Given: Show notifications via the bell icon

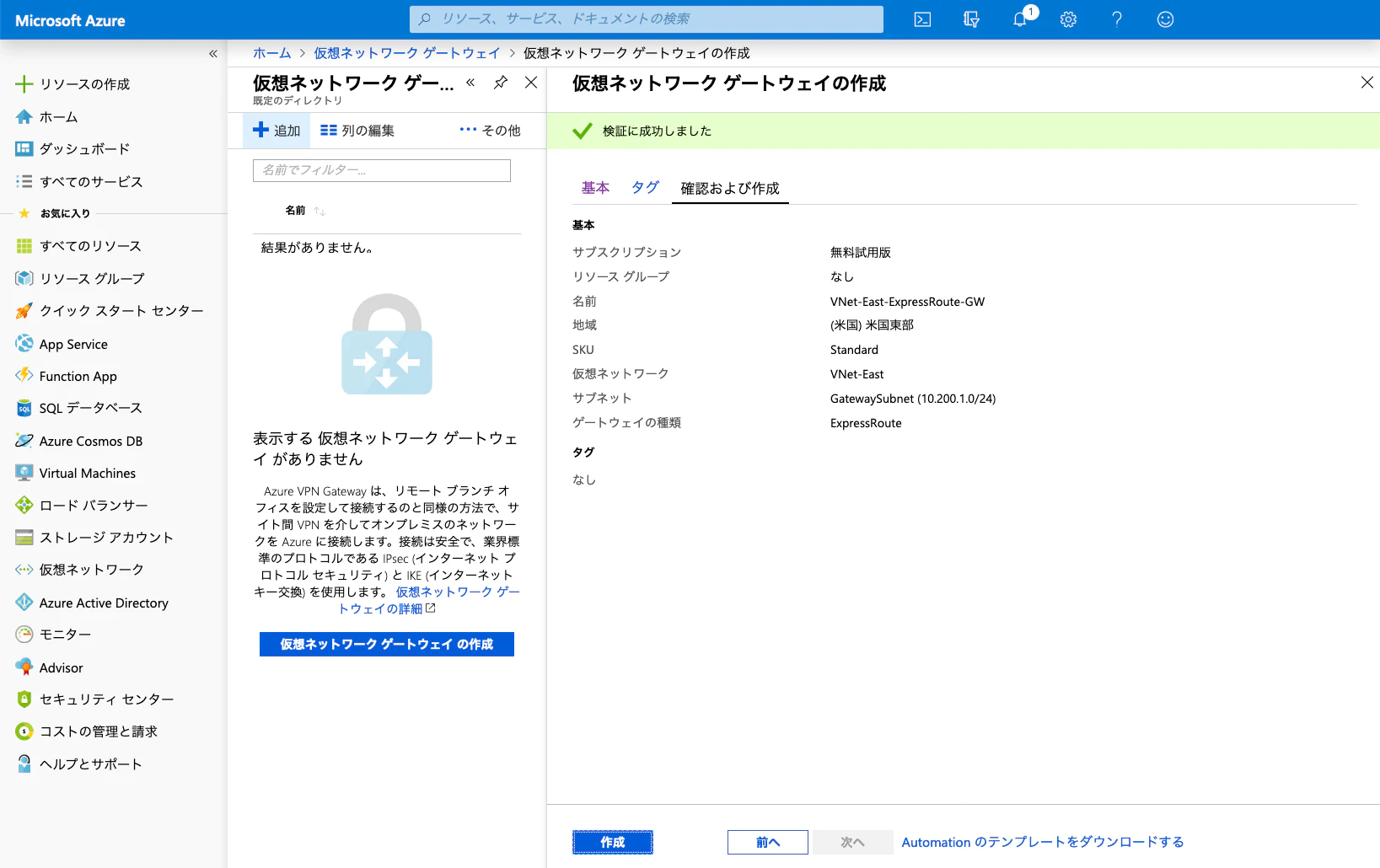Looking at the screenshot, I should pos(1021,19).
